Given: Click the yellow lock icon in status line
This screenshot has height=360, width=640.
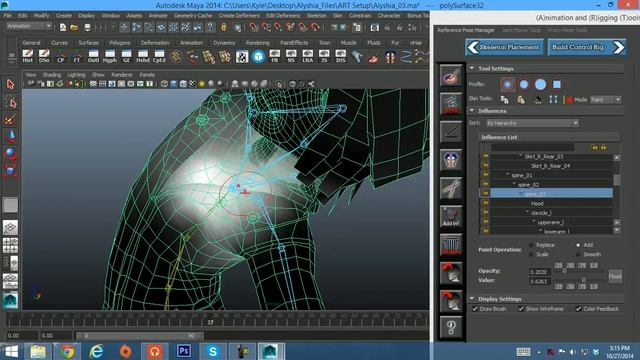Looking at the screenshot, I should coord(224,27).
